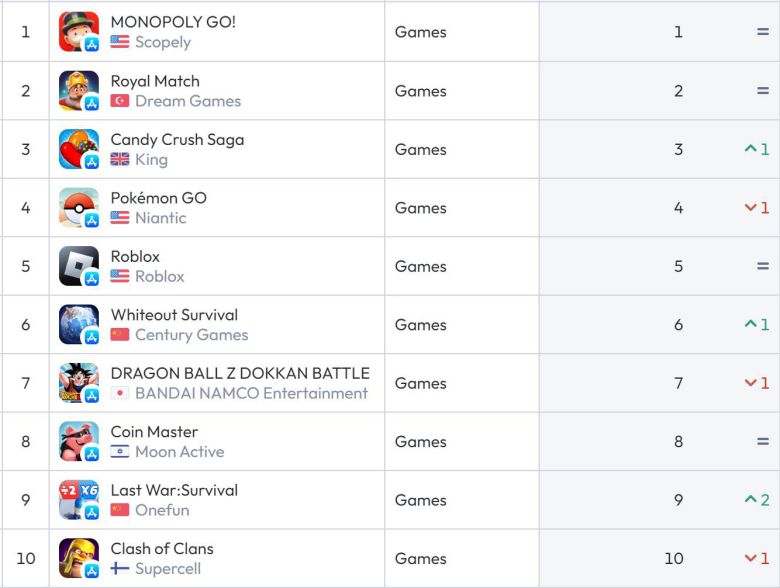The width and height of the screenshot is (780, 588).
Task: Click the MONOPOLY GO! app icon
Action: (x=79, y=32)
